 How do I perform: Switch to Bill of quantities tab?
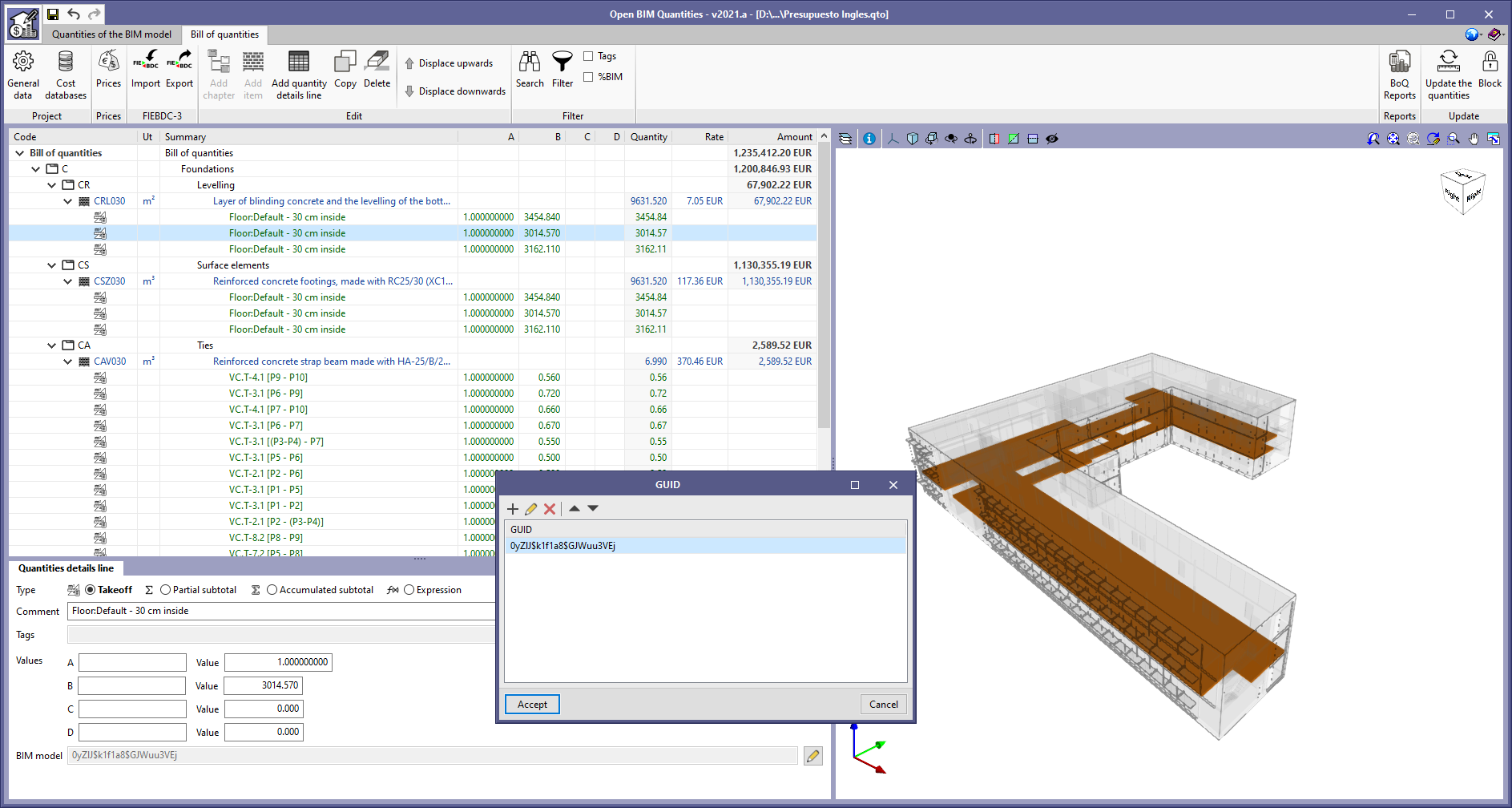(224, 34)
